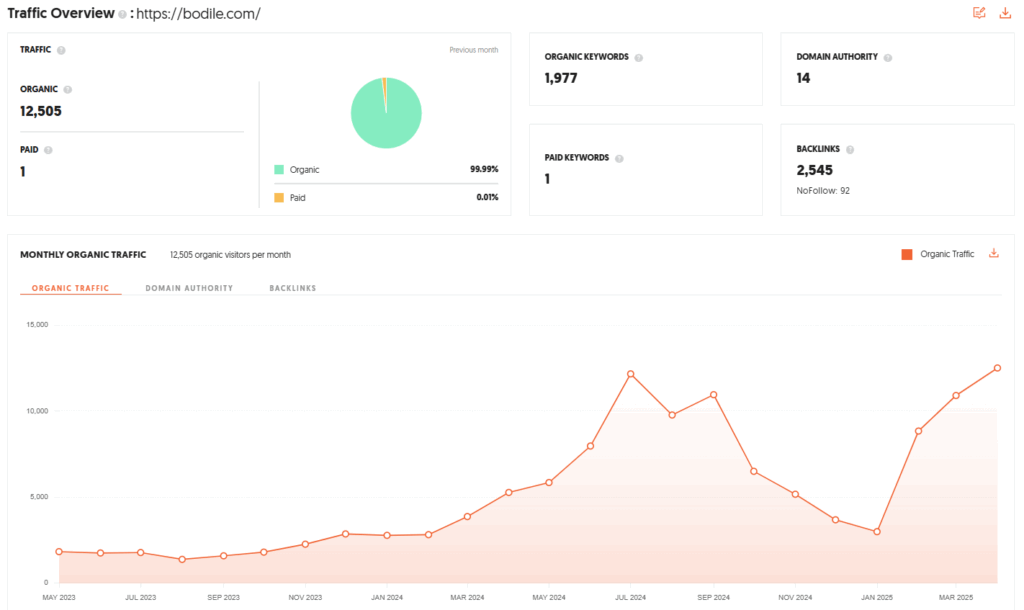Screen dimensions: 1024x610
Task: Click the domain authority value 14
Action: point(803,78)
